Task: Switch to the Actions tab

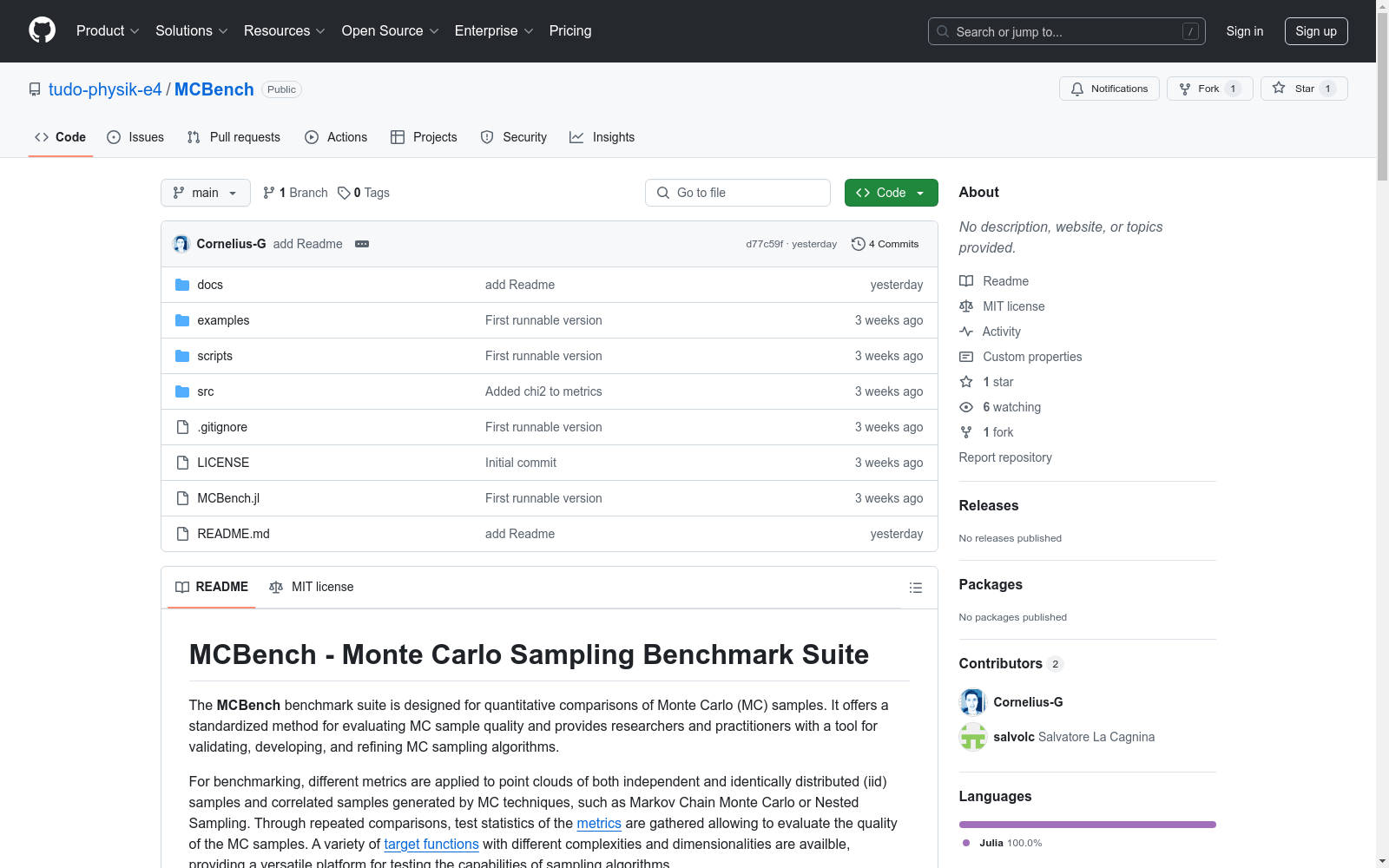Action: 336,137
